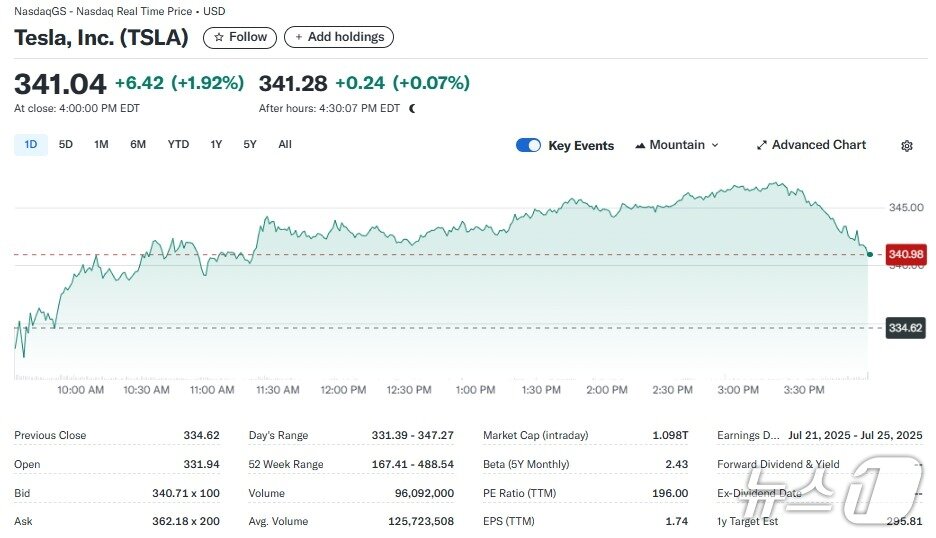This screenshot has height=538, width=936.
Task: Click the 345.00 y-axis label
Action: click(906, 208)
